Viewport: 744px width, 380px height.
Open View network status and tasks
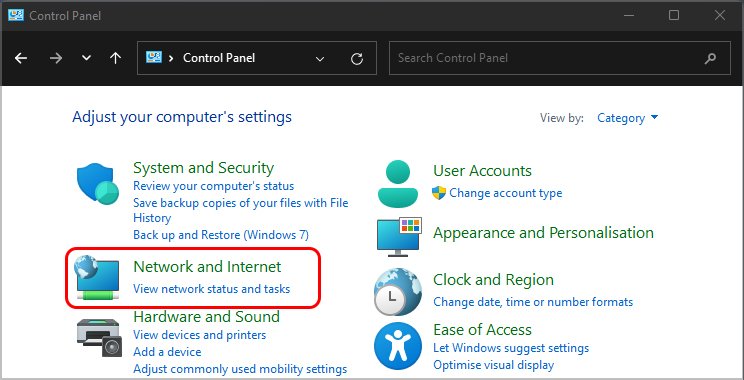212,288
